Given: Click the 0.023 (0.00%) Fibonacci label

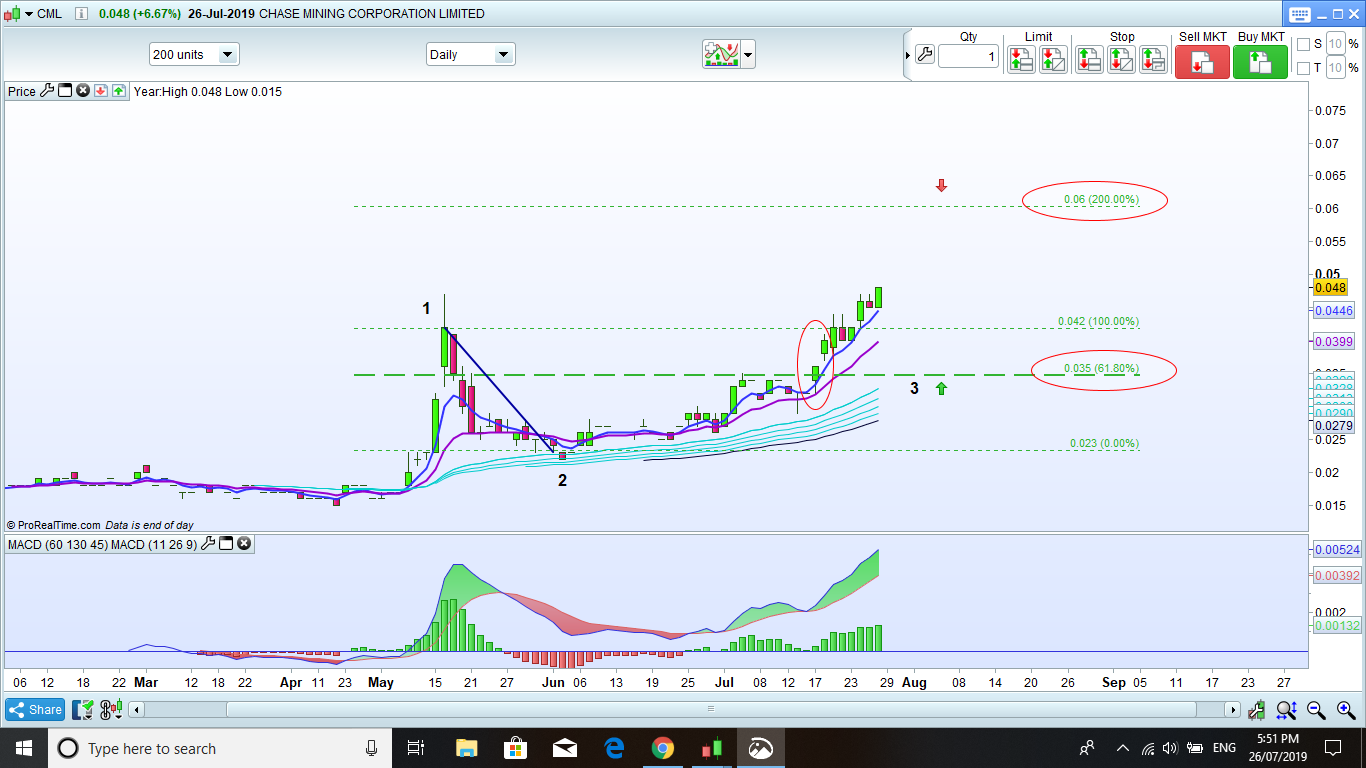Looking at the screenshot, I should (x=1104, y=444).
